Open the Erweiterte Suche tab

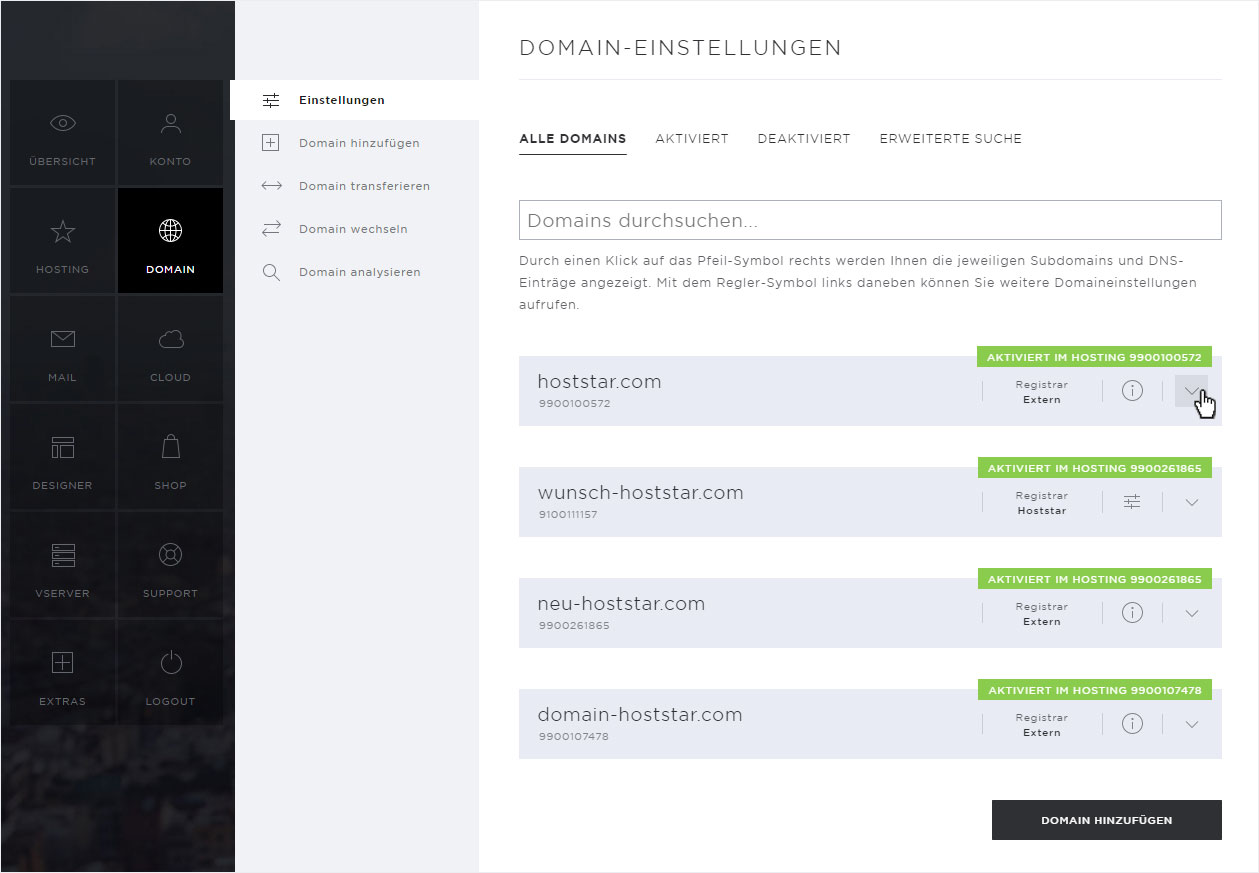951,139
